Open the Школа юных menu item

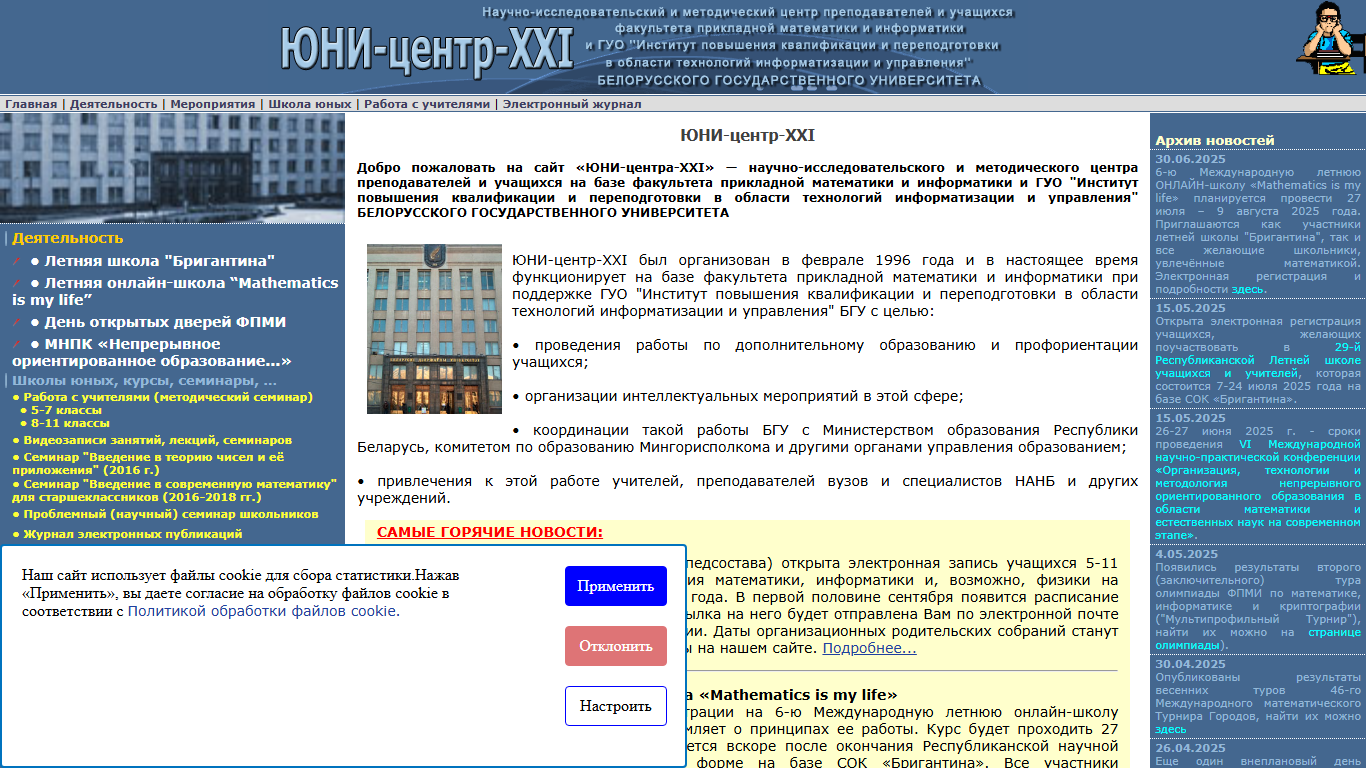coord(310,104)
